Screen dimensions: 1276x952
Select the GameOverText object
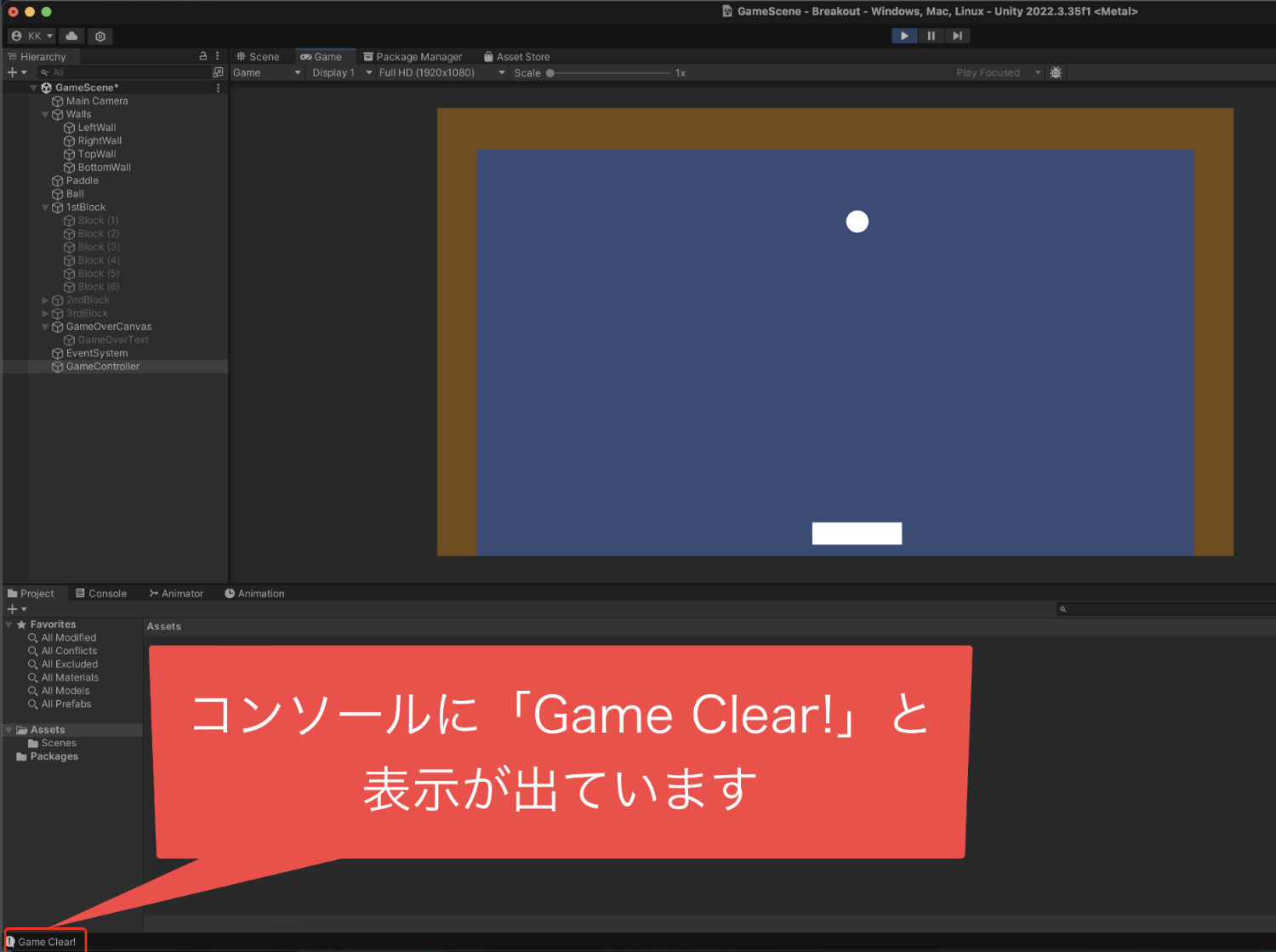tap(106, 340)
